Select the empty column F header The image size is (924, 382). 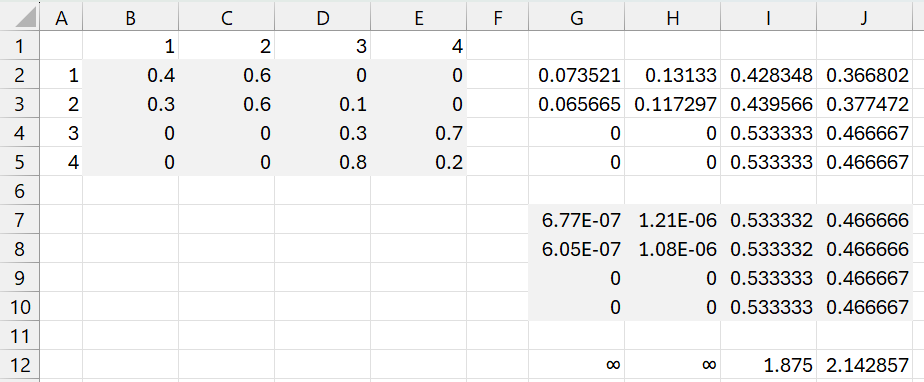[x=497, y=18]
